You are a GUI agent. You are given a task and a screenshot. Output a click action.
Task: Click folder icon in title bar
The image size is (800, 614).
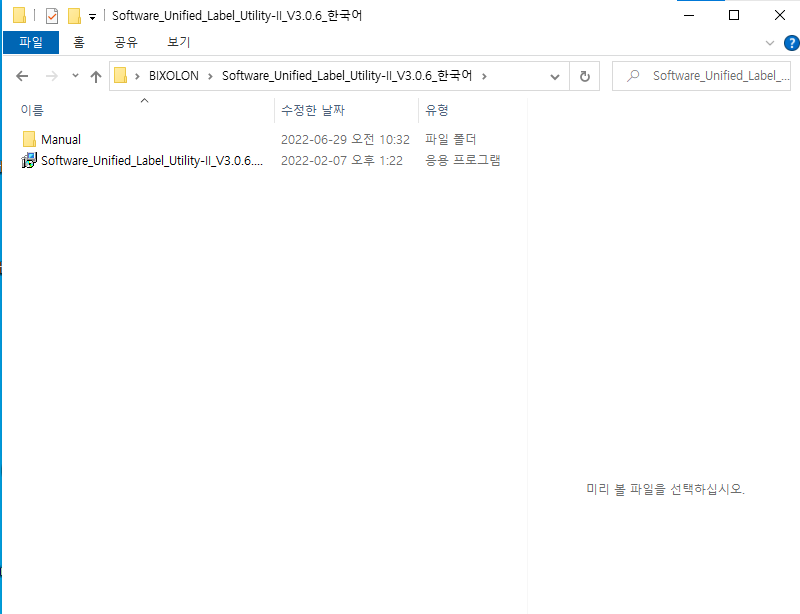click(19, 15)
